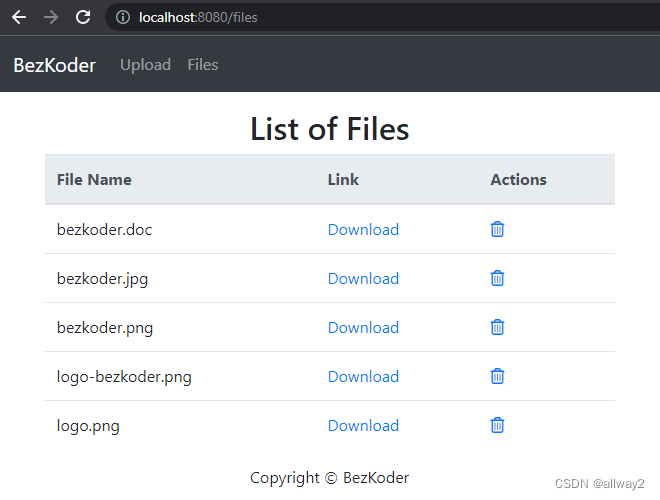Select the Actions column header

pos(519,180)
